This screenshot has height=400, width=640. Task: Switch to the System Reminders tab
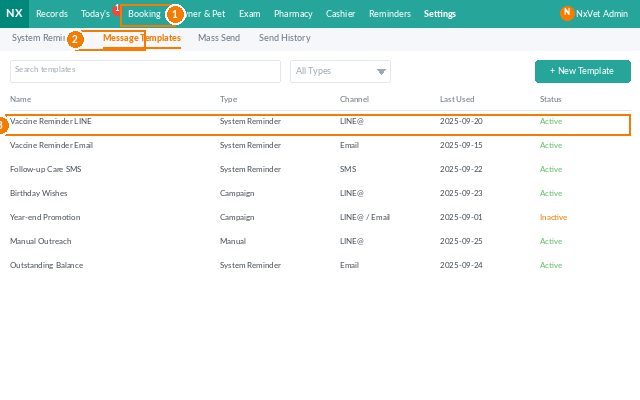(x=39, y=38)
